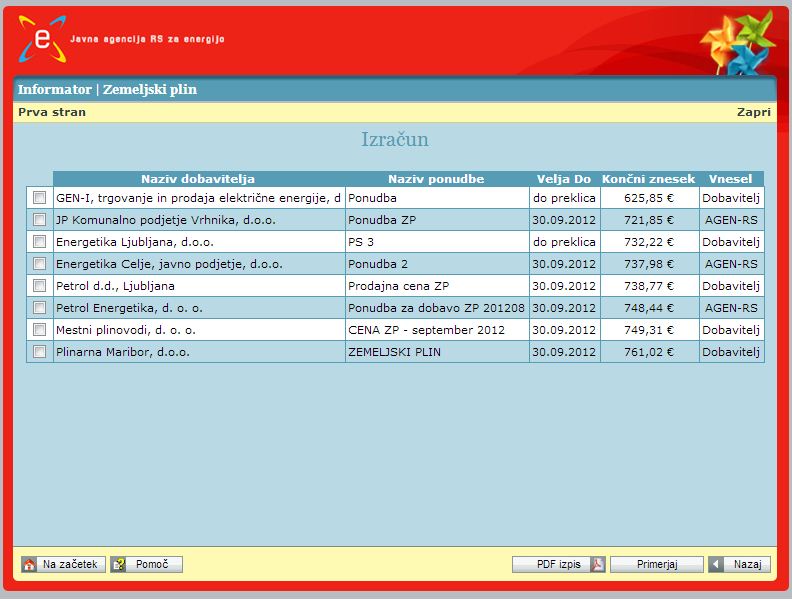Tick checkbox for Energetika Celje row
Viewport: 792px width, 601px height.
coord(39,264)
